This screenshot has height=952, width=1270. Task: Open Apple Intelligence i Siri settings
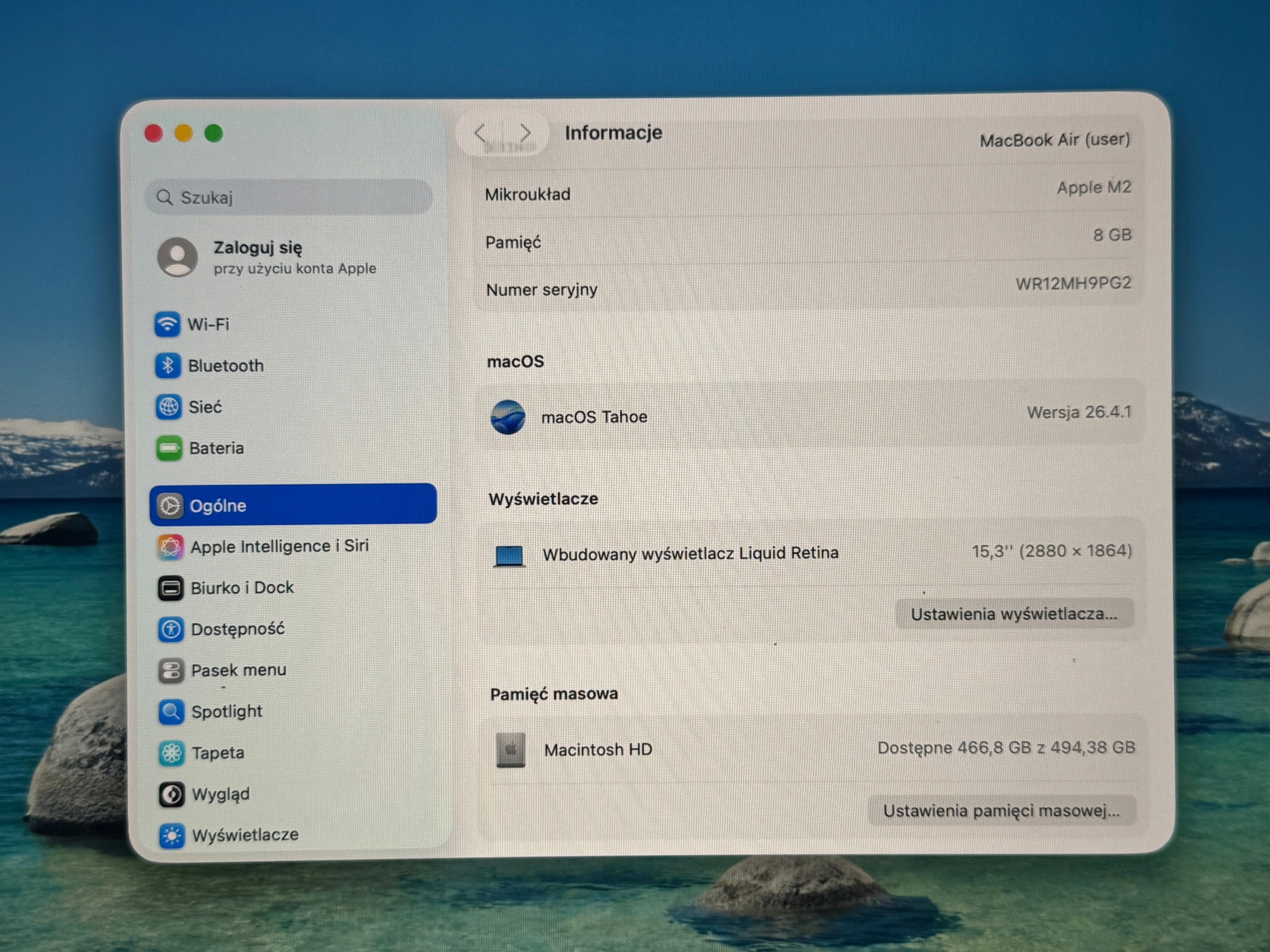click(294, 547)
